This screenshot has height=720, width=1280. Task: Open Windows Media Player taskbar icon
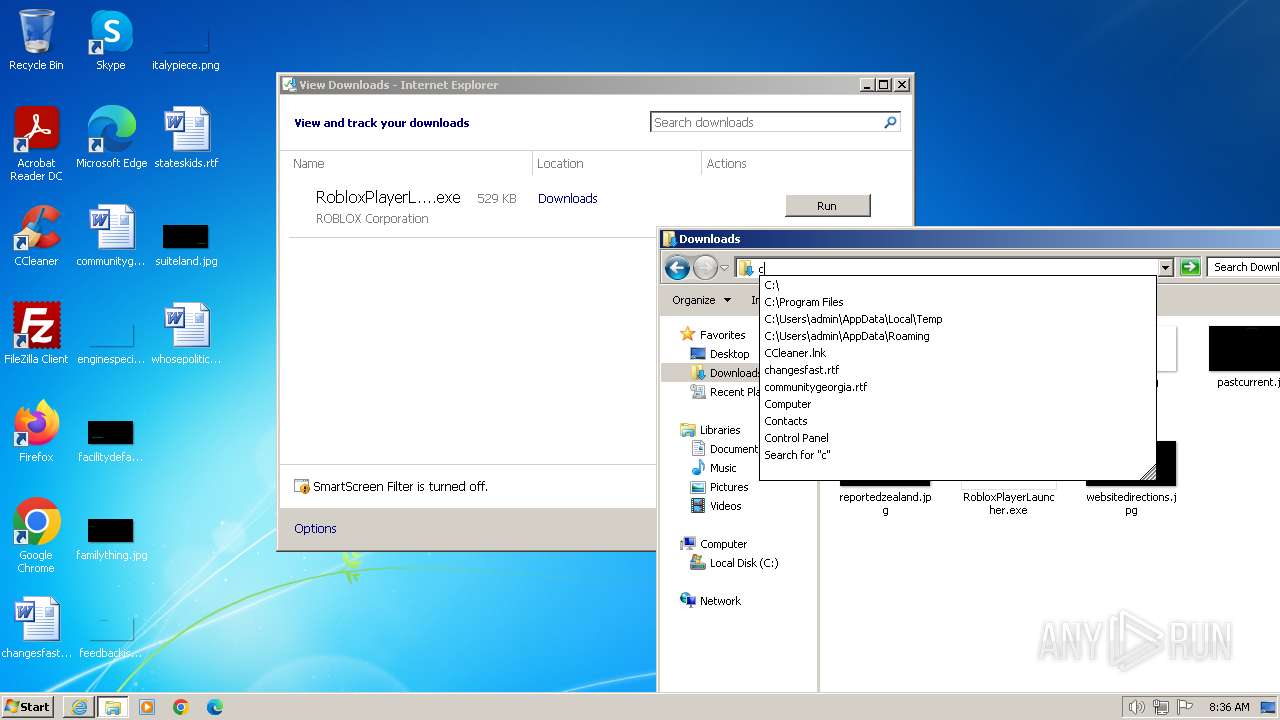point(147,707)
